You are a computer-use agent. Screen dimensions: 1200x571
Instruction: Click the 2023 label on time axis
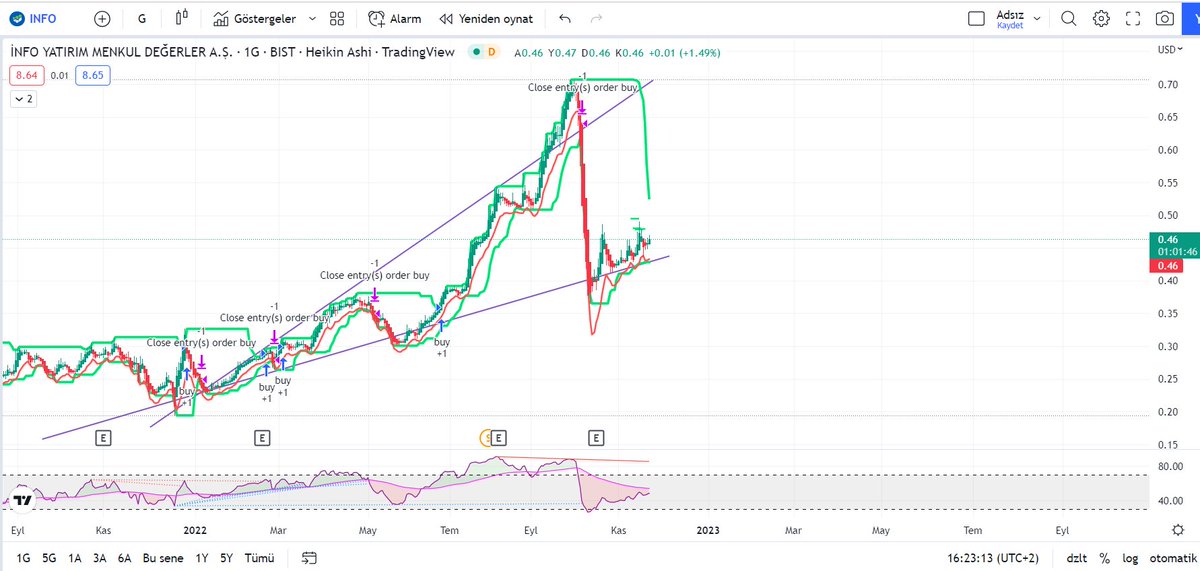707,529
